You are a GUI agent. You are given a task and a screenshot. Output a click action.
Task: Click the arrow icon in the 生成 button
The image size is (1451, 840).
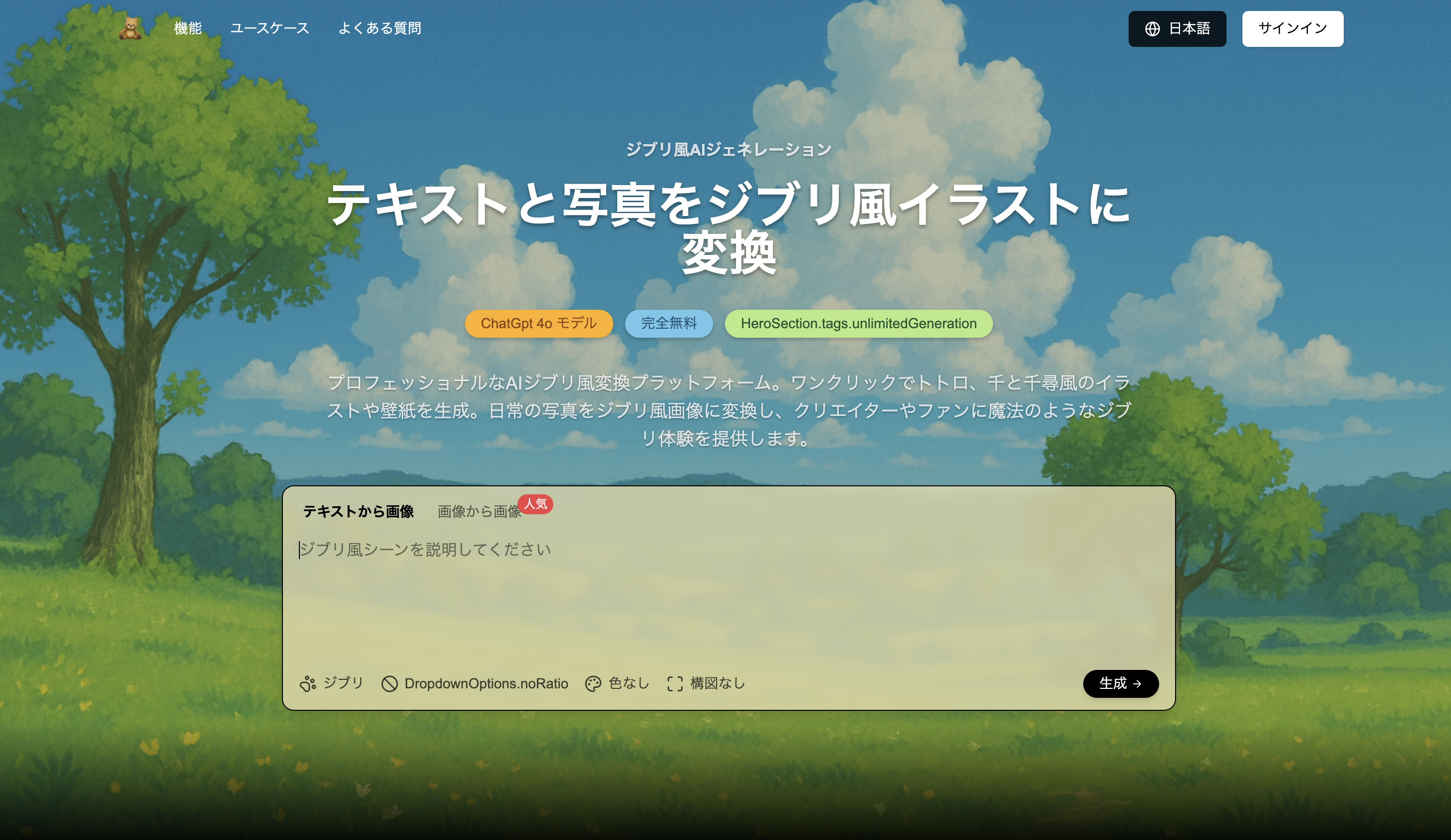[x=1137, y=684]
